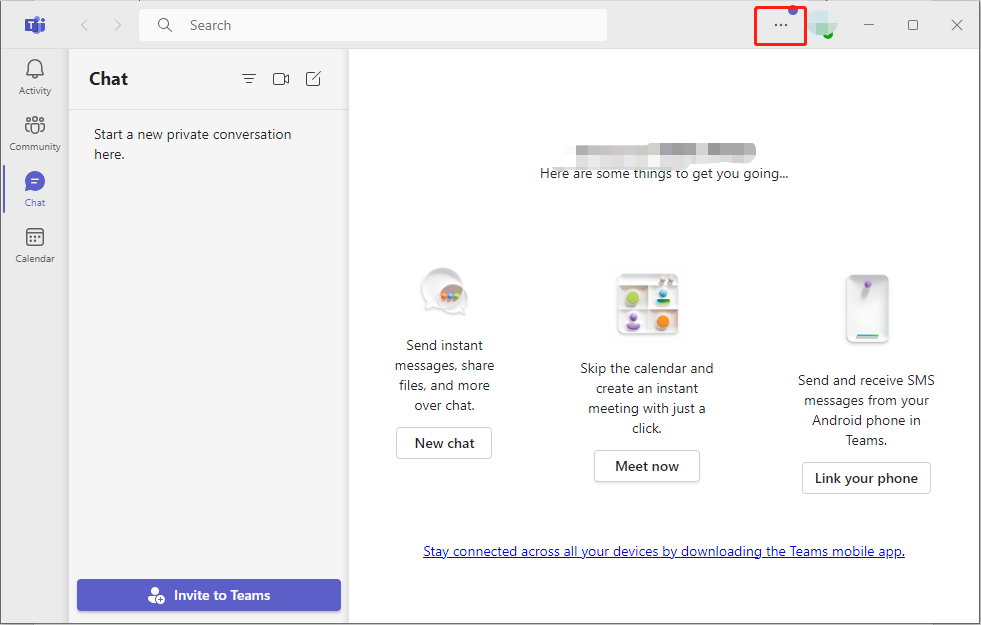Viewport: 981px width, 625px height.
Task: Select the Community icon in the sidebar
Action: coord(34,131)
